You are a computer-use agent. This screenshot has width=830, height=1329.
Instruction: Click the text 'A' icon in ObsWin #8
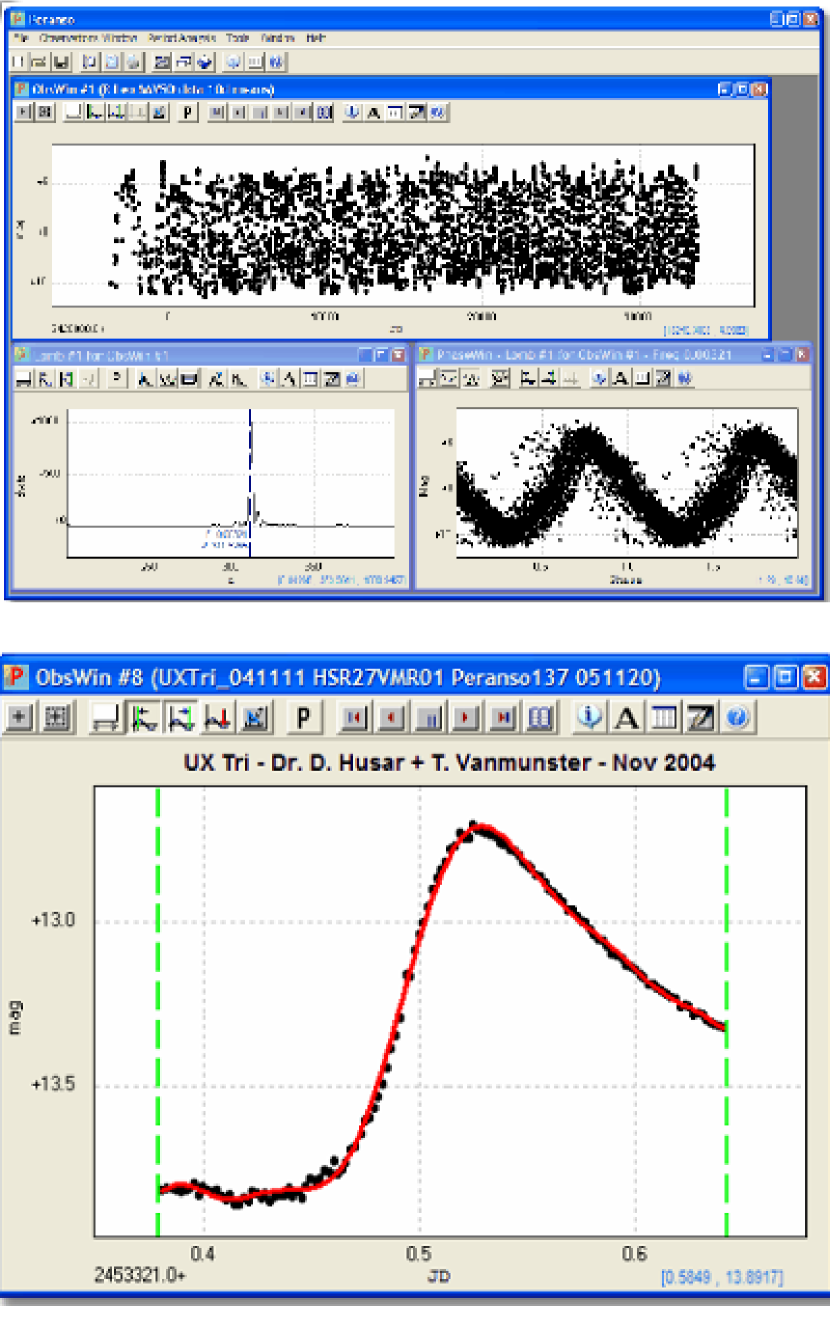click(x=627, y=717)
